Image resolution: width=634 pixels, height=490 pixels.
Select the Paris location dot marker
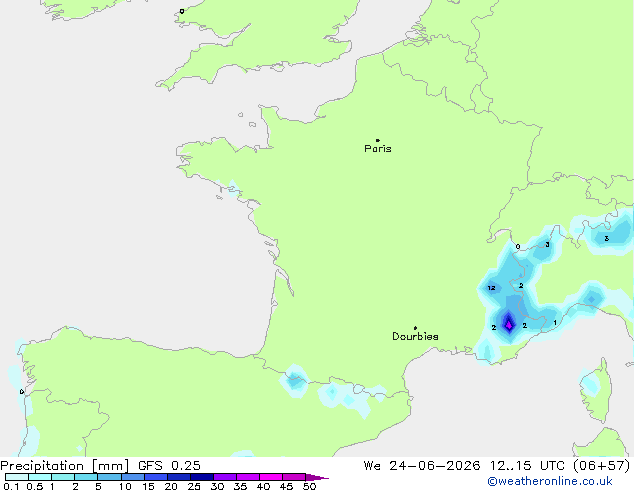pos(378,140)
